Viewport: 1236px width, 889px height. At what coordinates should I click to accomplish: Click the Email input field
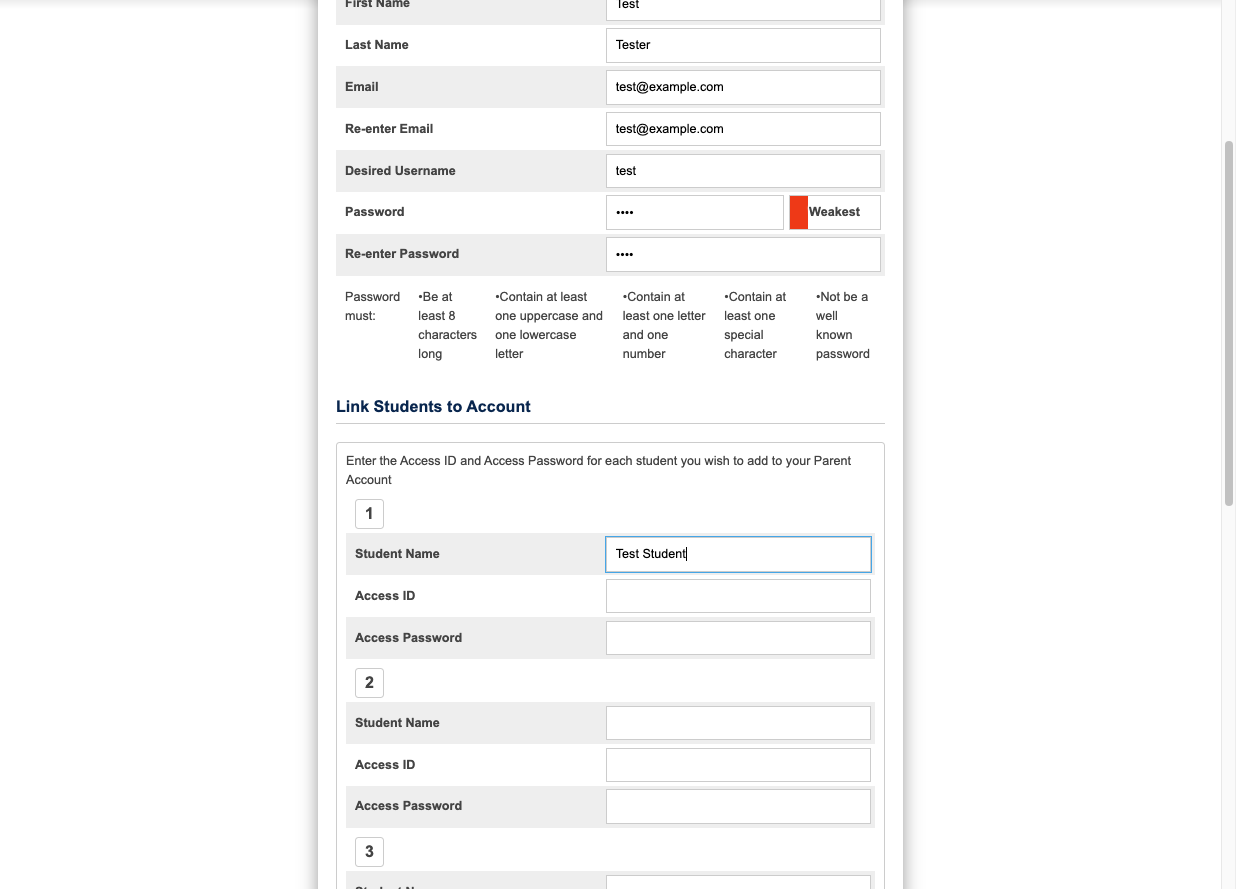coord(743,87)
